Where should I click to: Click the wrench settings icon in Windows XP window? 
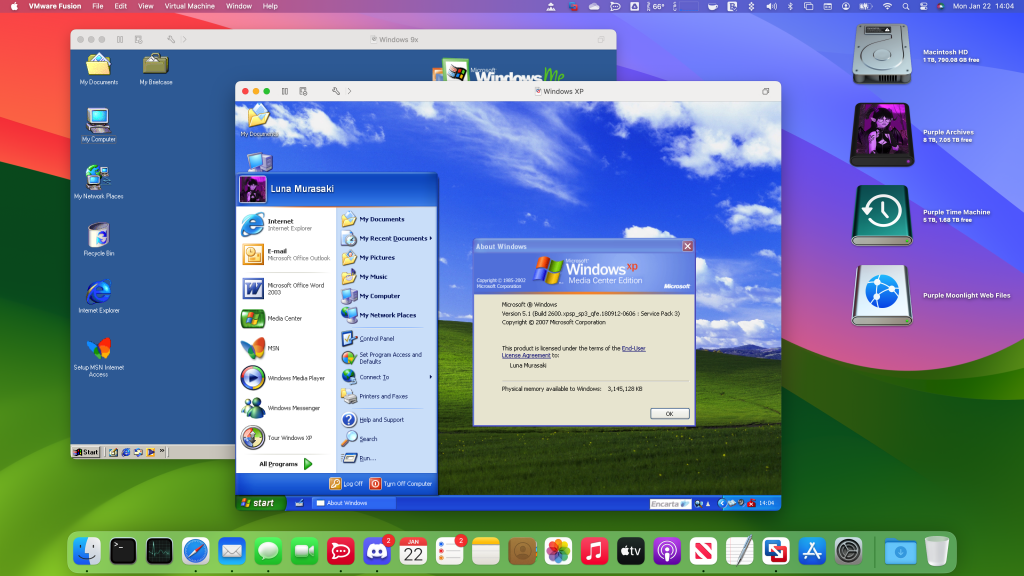click(336, 91)
